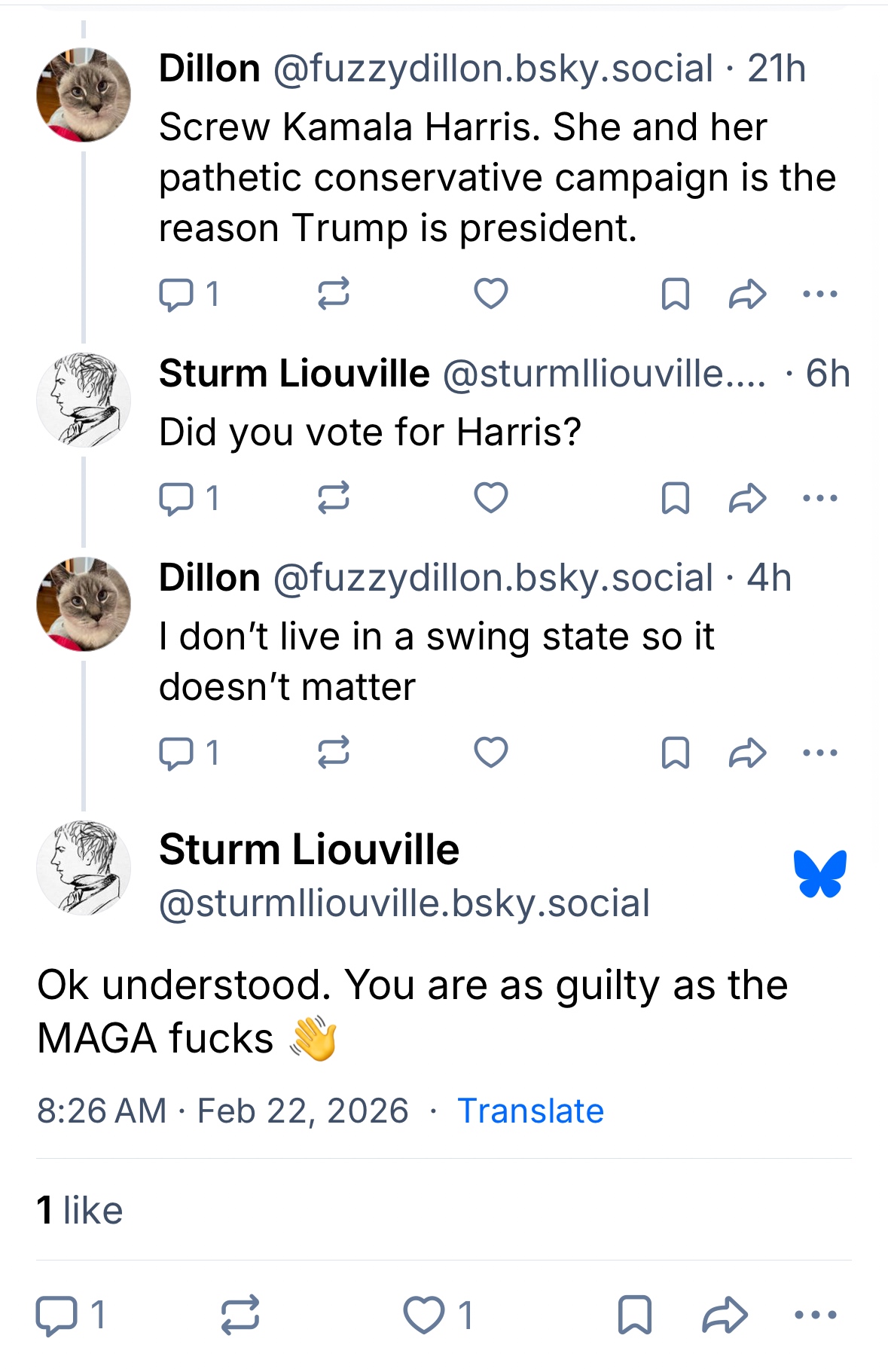Screen dimensions: 888x1372
Task: Bookmark the "Did you vote for Harris?" reply
Action: coord(675,498)
